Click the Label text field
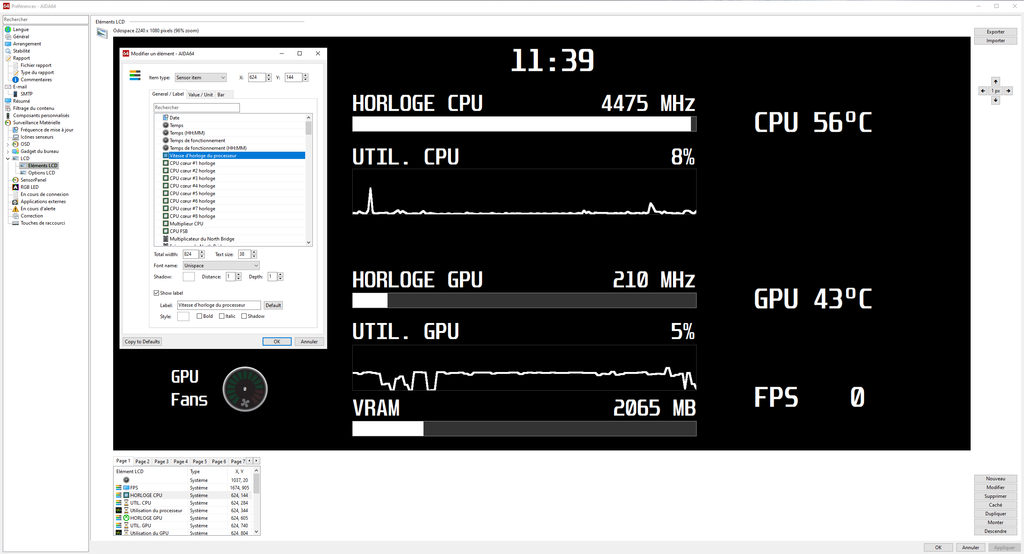The height and width of the screenshot is (554, 1024). point(219,305)
